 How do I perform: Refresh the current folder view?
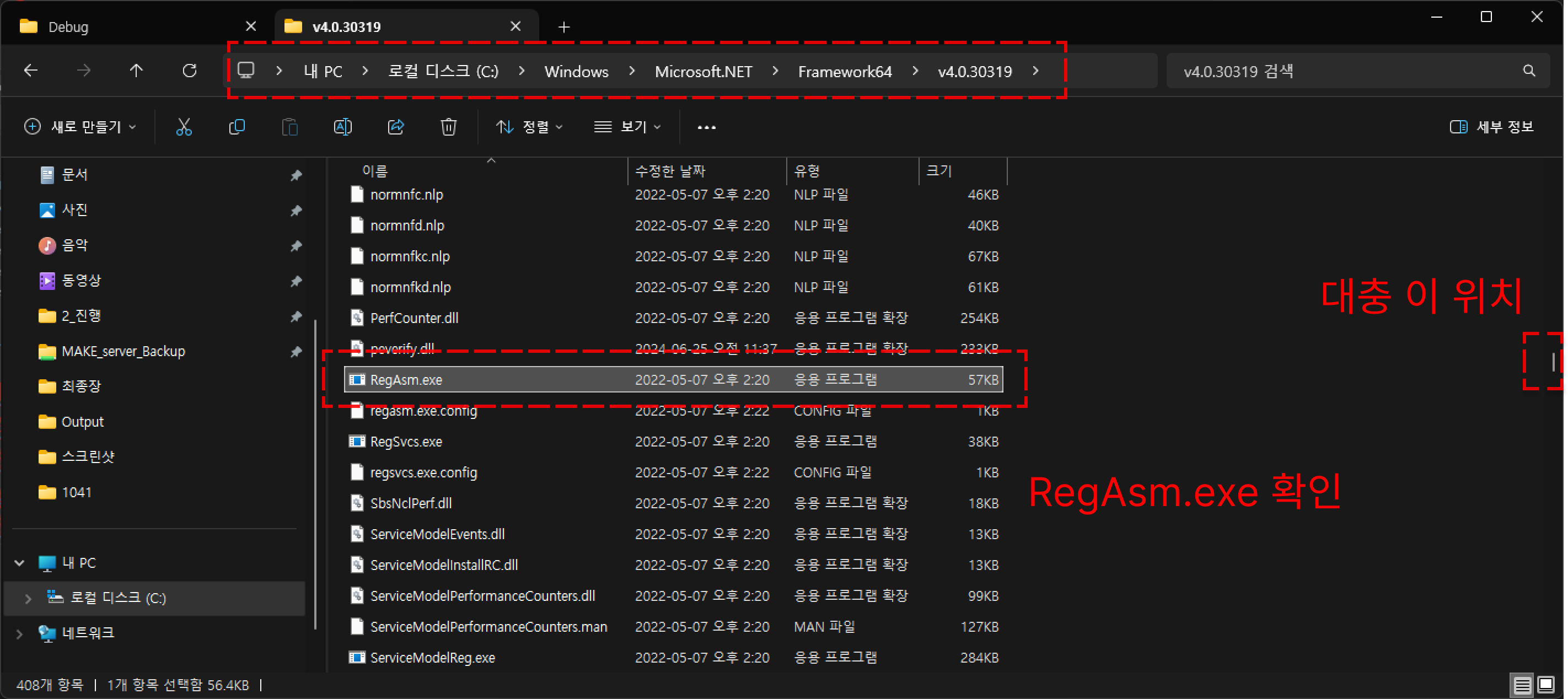click(x=189, y=71)
